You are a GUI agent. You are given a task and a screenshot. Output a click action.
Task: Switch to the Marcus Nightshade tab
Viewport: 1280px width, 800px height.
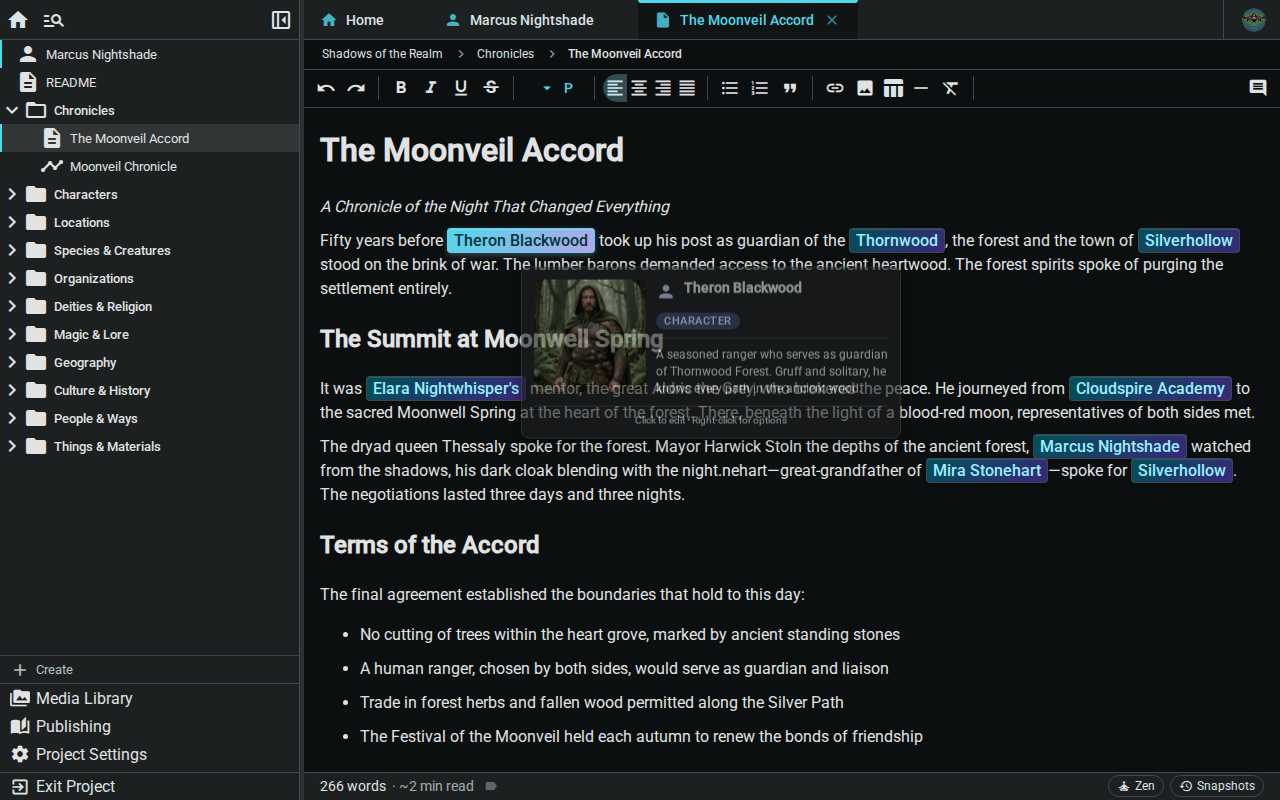520,20
